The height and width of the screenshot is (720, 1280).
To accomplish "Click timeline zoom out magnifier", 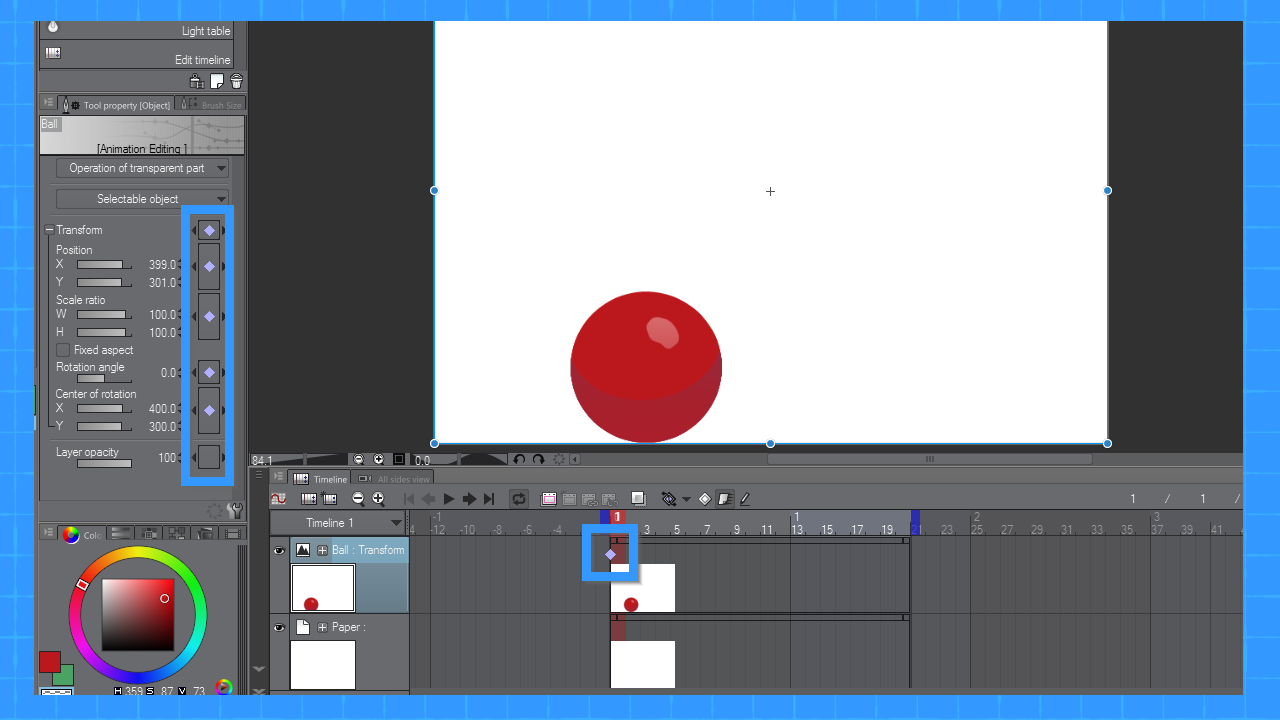I will coord(359,499).
